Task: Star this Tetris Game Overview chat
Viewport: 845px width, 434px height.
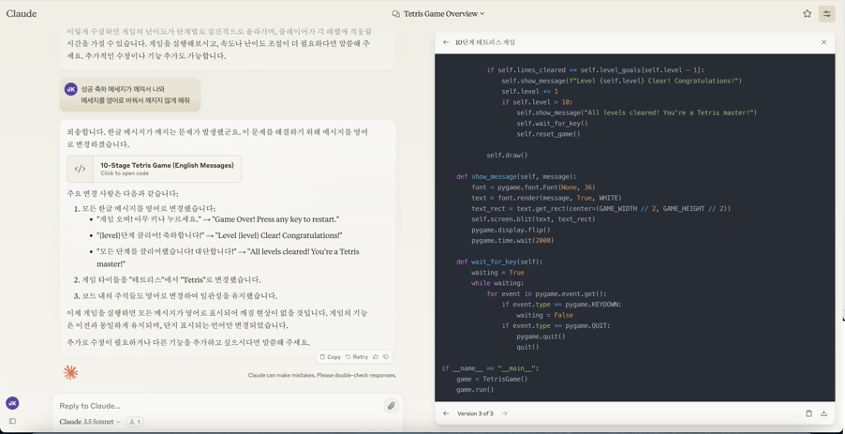Action: (x=807, y=14)
